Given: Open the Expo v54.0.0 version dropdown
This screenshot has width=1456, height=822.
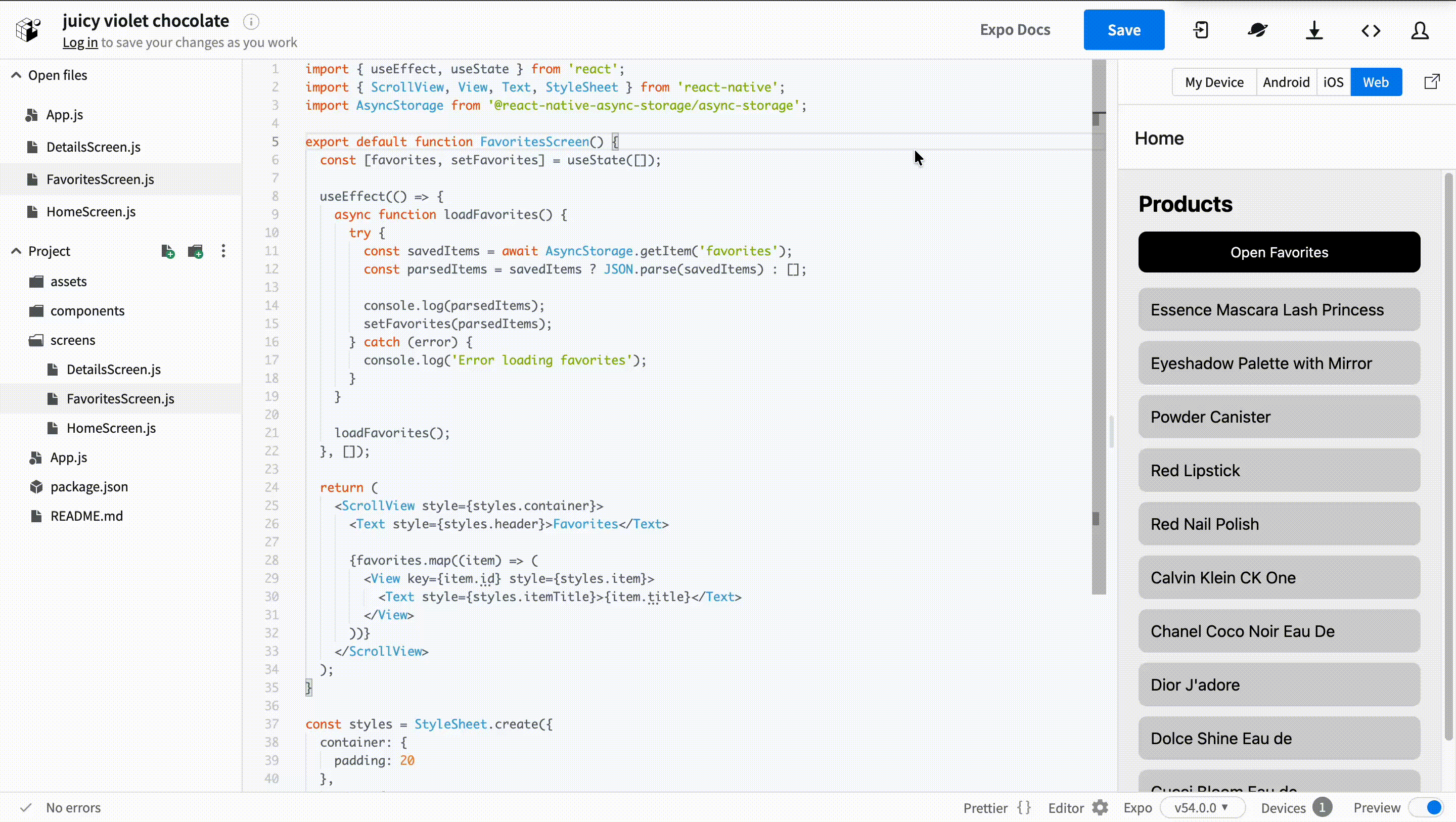Looking at the screenshot, I should click(1202, 807).
